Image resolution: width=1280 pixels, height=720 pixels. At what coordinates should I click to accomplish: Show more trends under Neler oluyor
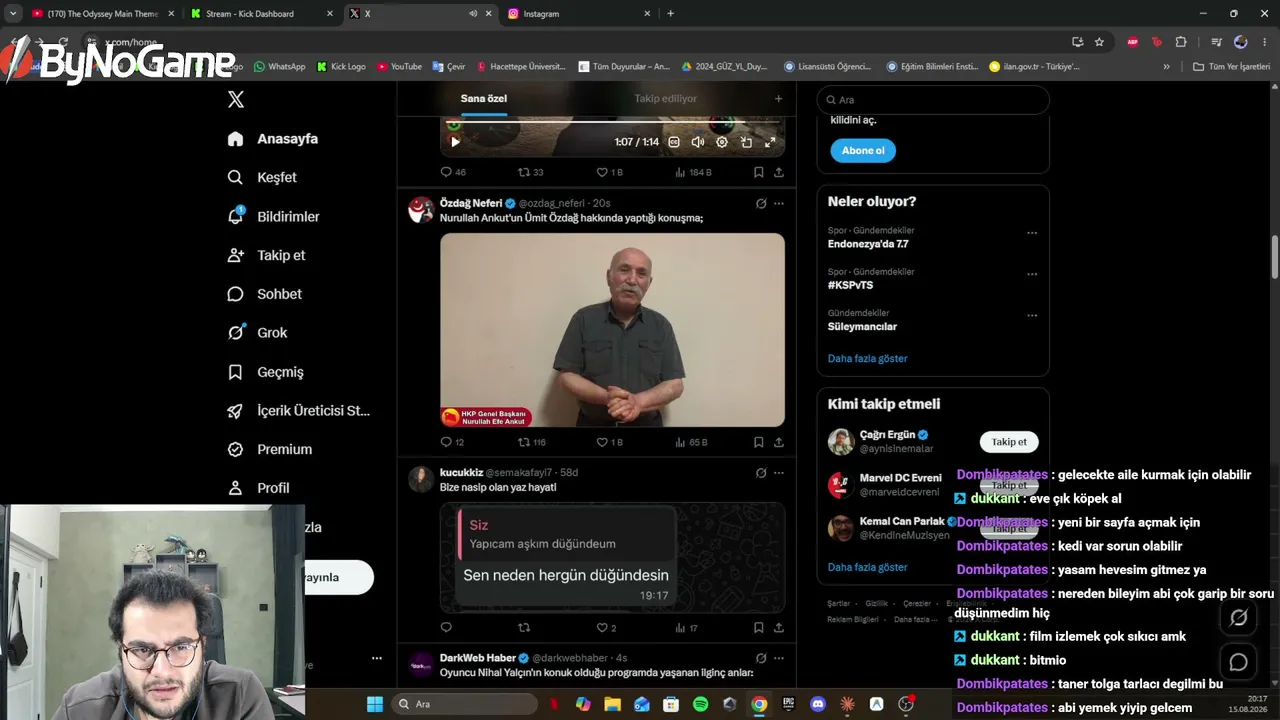pos(867,358)
